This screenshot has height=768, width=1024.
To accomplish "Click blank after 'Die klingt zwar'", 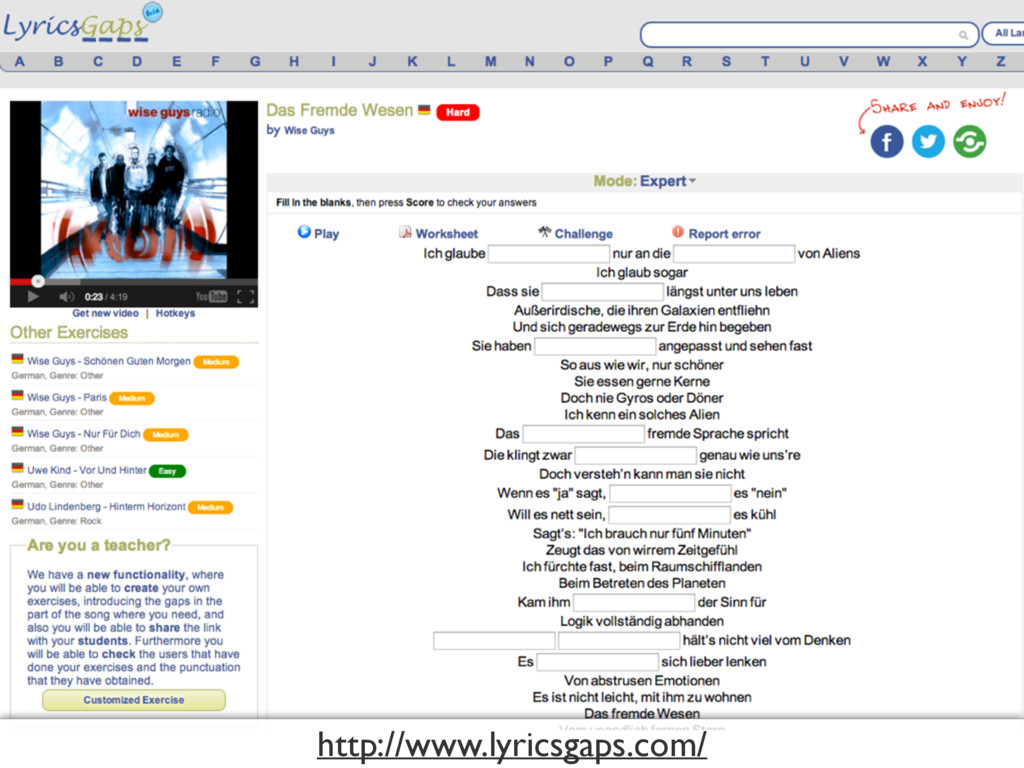I will 635,455.
